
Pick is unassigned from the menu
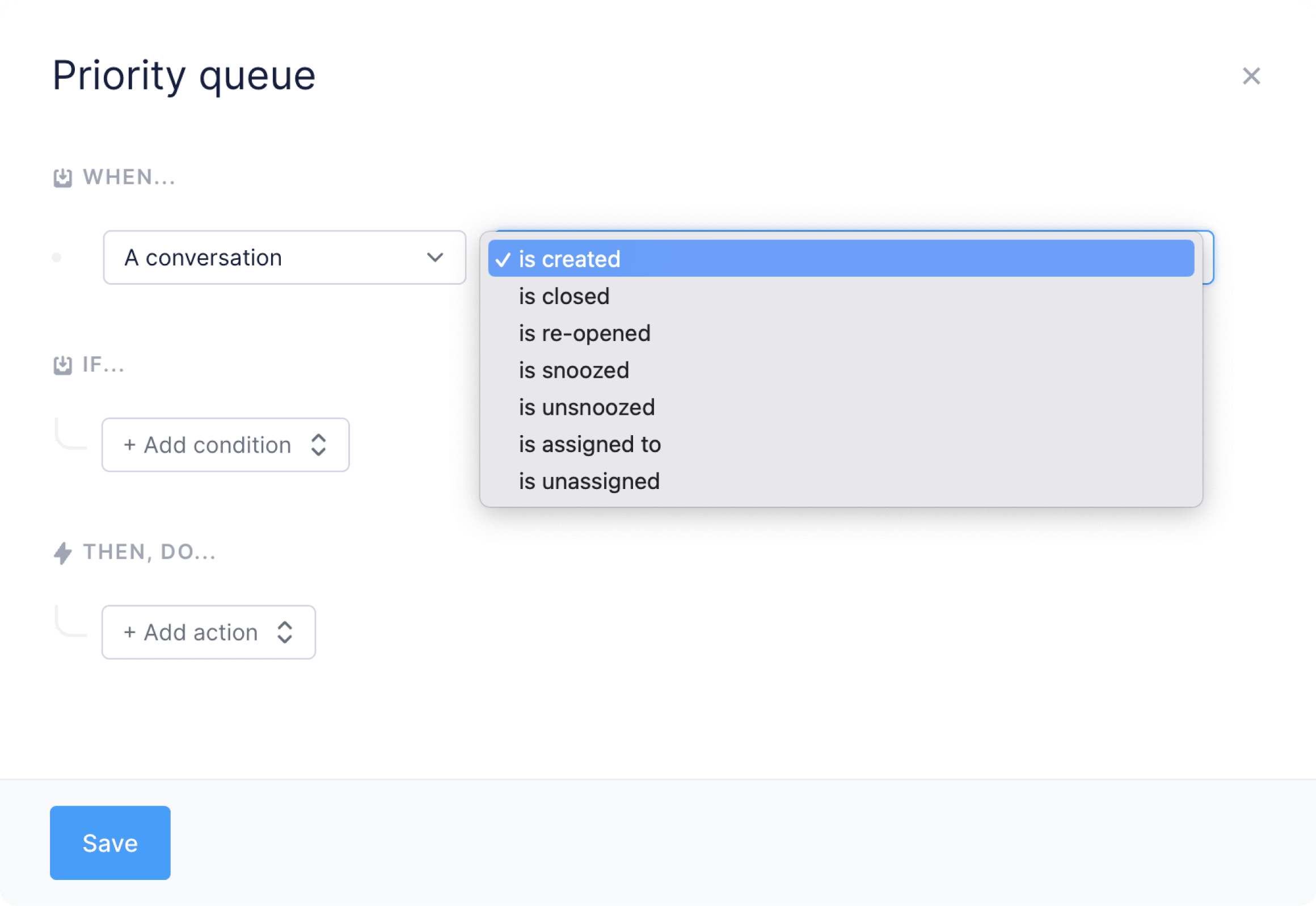pos(841,482)
